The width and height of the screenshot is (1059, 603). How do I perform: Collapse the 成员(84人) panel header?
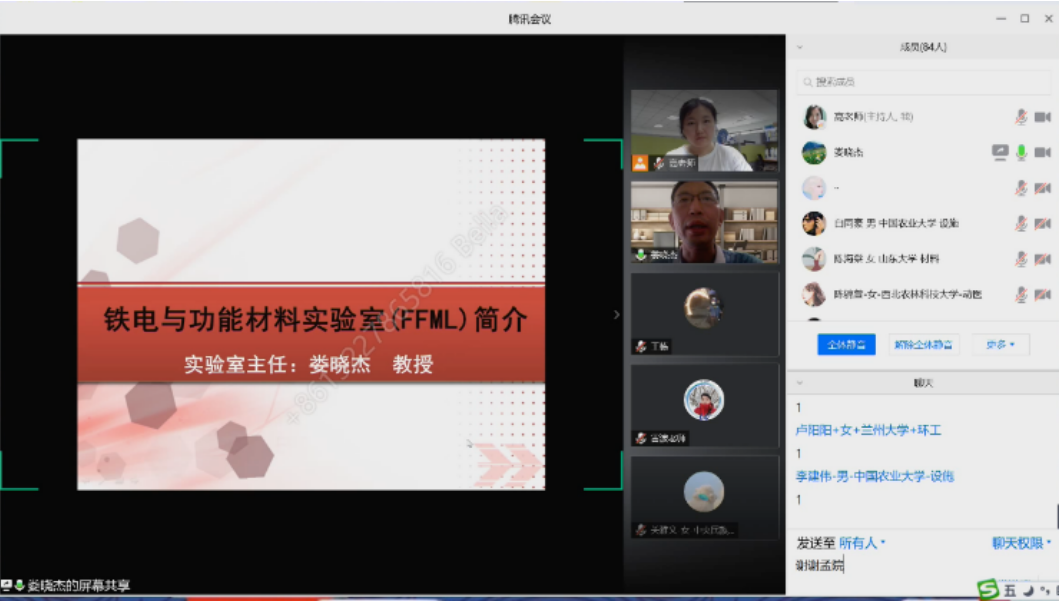[800, 47]
